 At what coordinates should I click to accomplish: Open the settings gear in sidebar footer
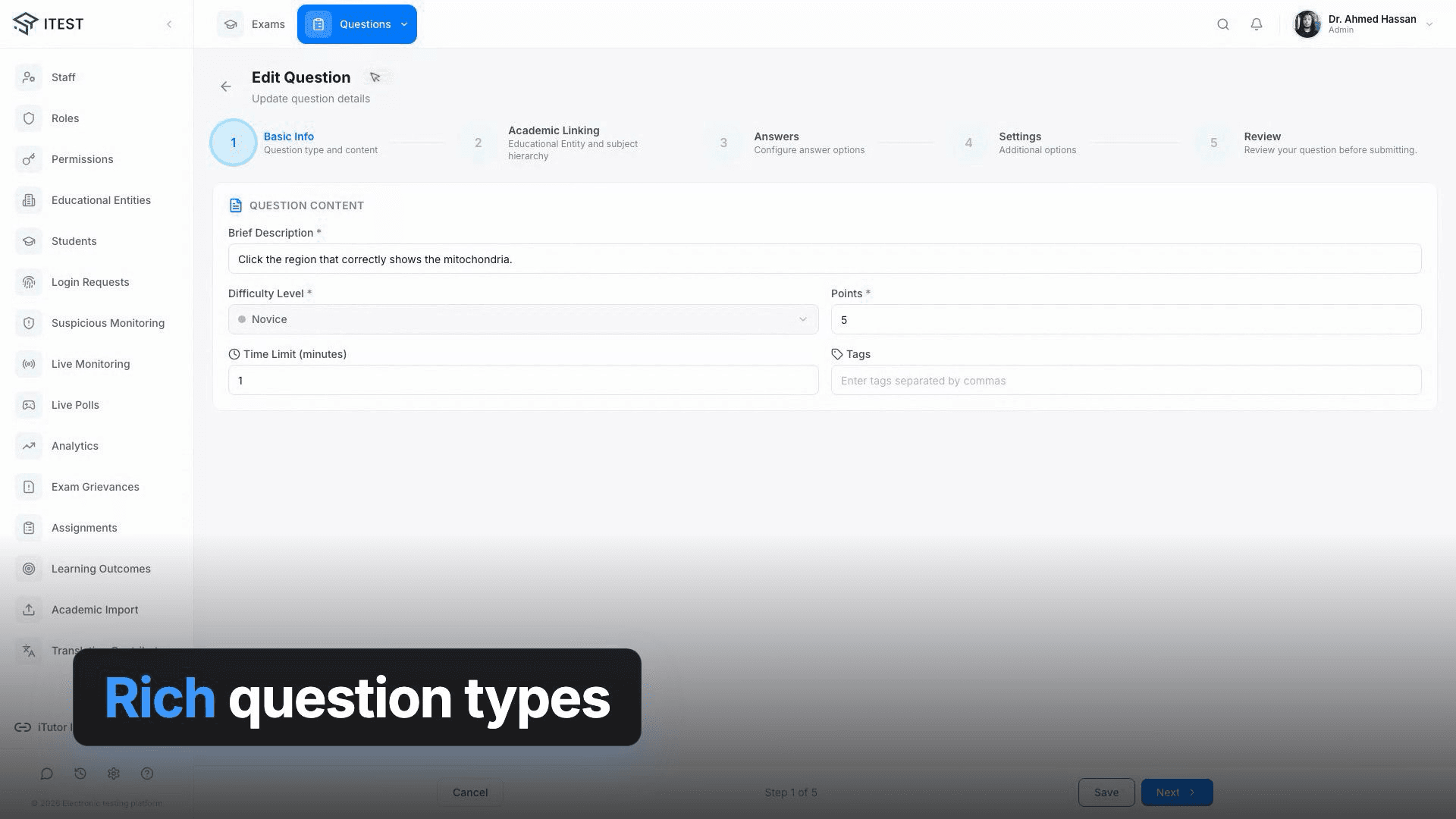coord(114,773)
